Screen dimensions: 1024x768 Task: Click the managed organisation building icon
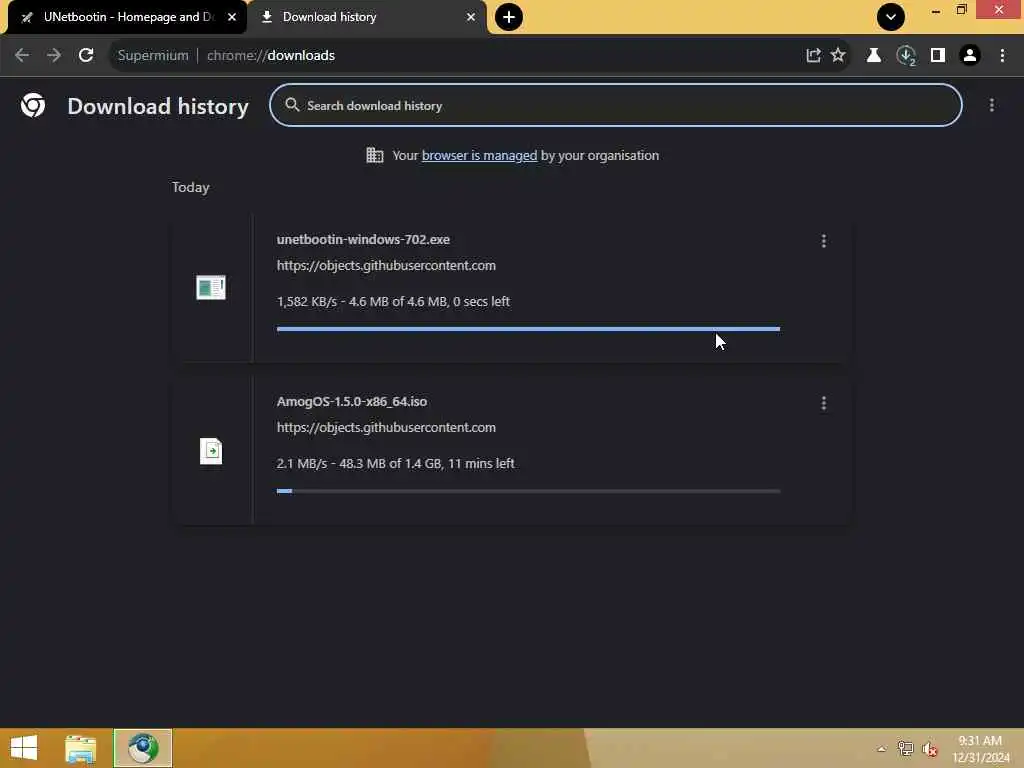pyautogui.click(x=375, y=155)
